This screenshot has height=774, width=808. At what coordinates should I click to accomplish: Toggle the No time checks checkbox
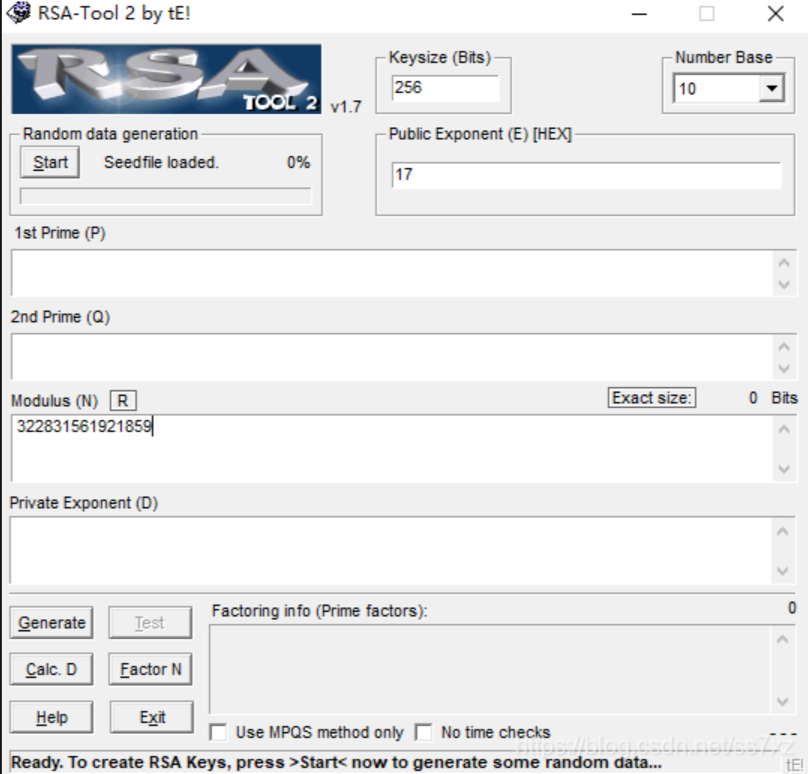(x=424, y=732)
